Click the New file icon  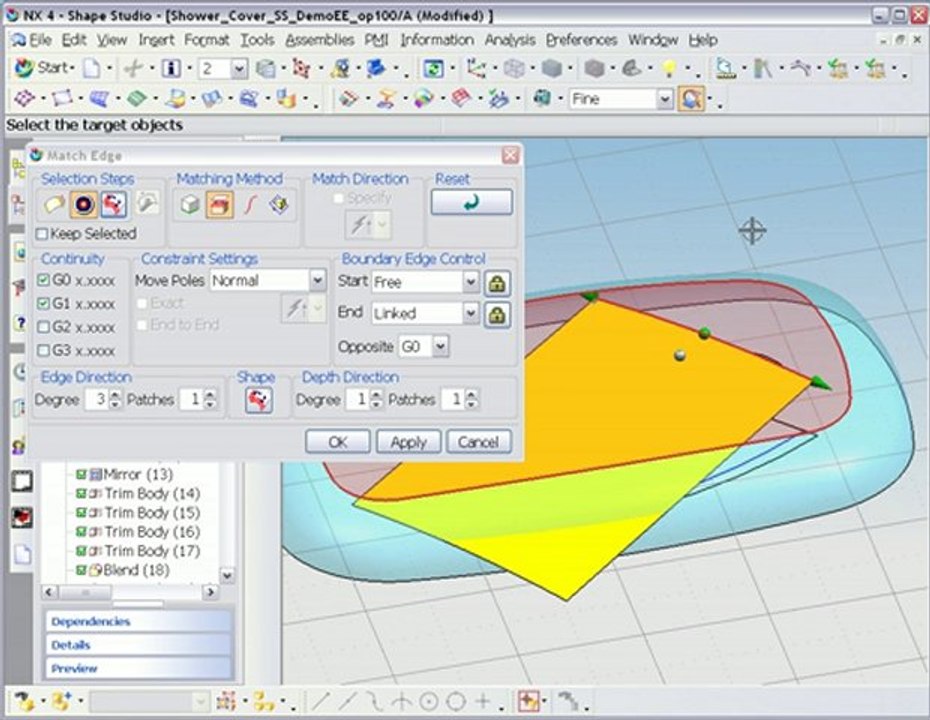(x=91, y=69)
